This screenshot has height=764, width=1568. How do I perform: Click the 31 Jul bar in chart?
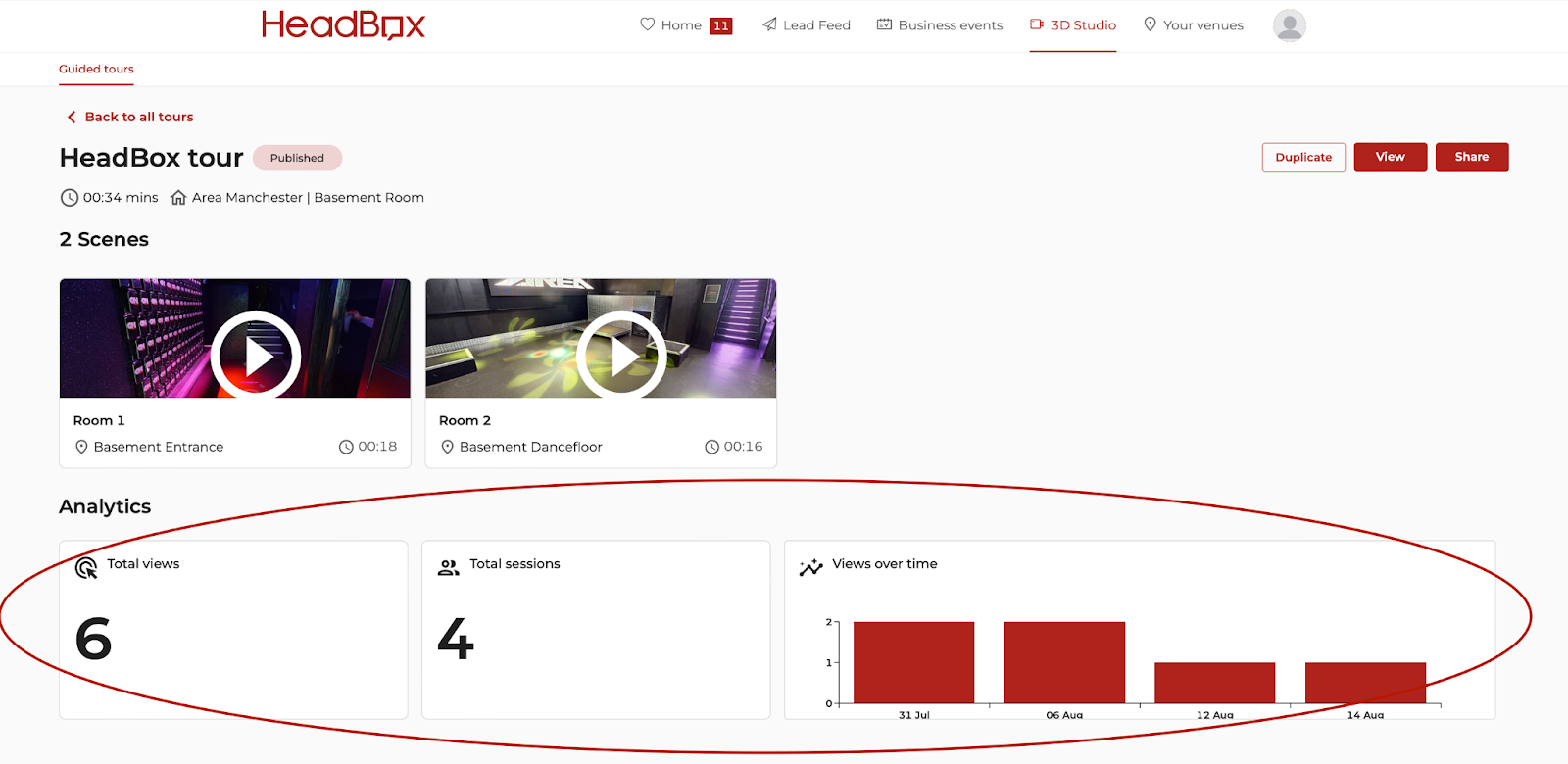click(914, 662)
